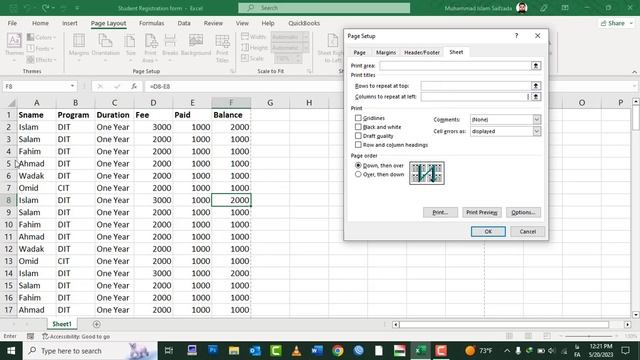The height and width of the screenshot is (360, 640).
Task: Select Down, then over page order
Action: 358,165
